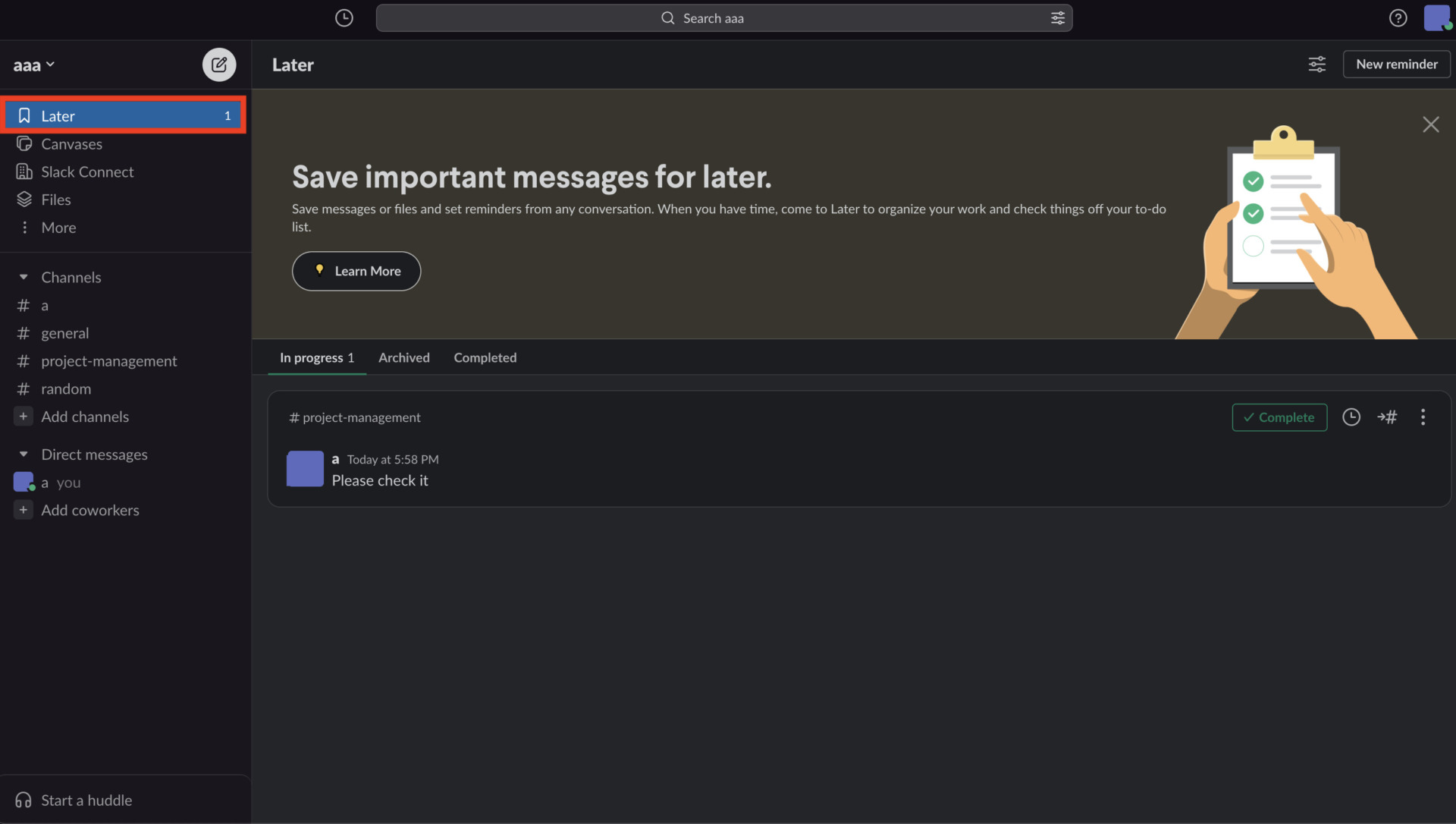Open the Canvases section

[72, 143]
